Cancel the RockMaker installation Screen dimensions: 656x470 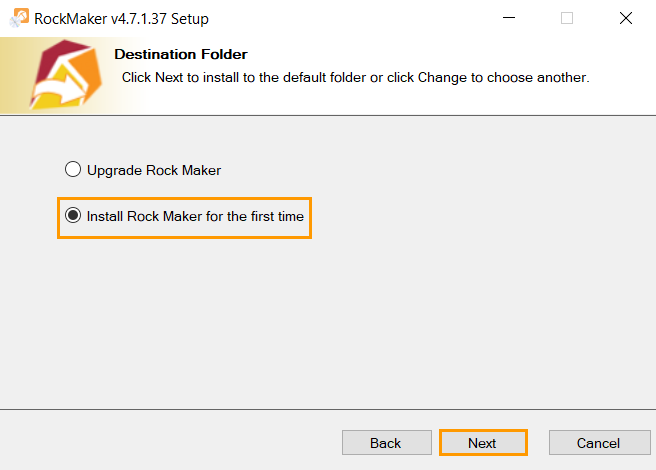tap(600, 443)
